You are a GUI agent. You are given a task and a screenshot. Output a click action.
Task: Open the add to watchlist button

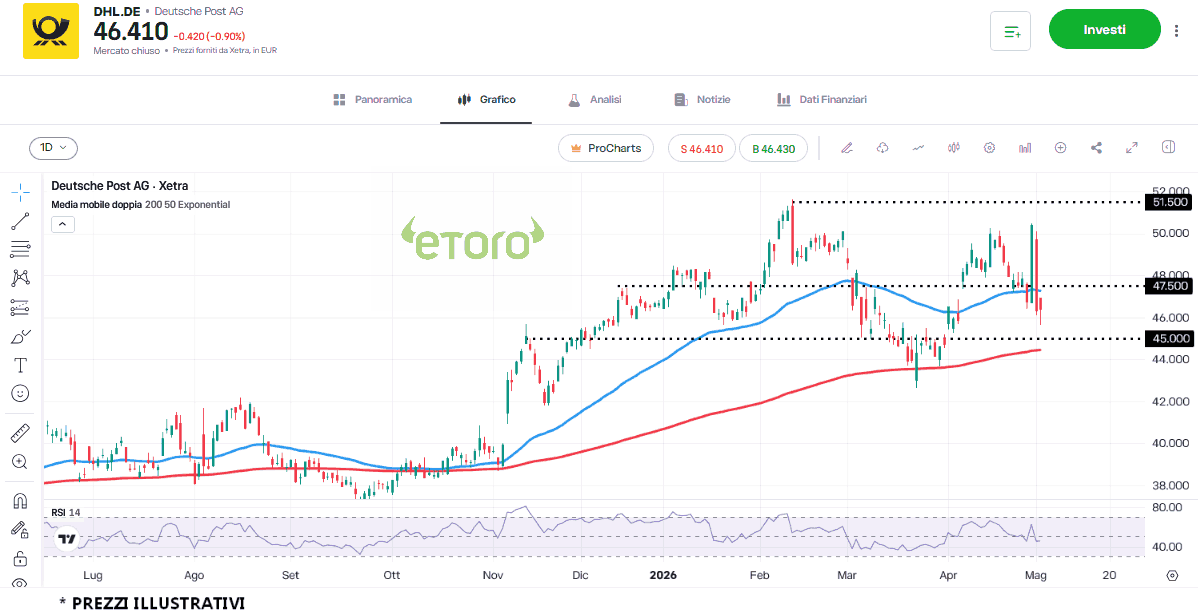tap(1011, 31)
